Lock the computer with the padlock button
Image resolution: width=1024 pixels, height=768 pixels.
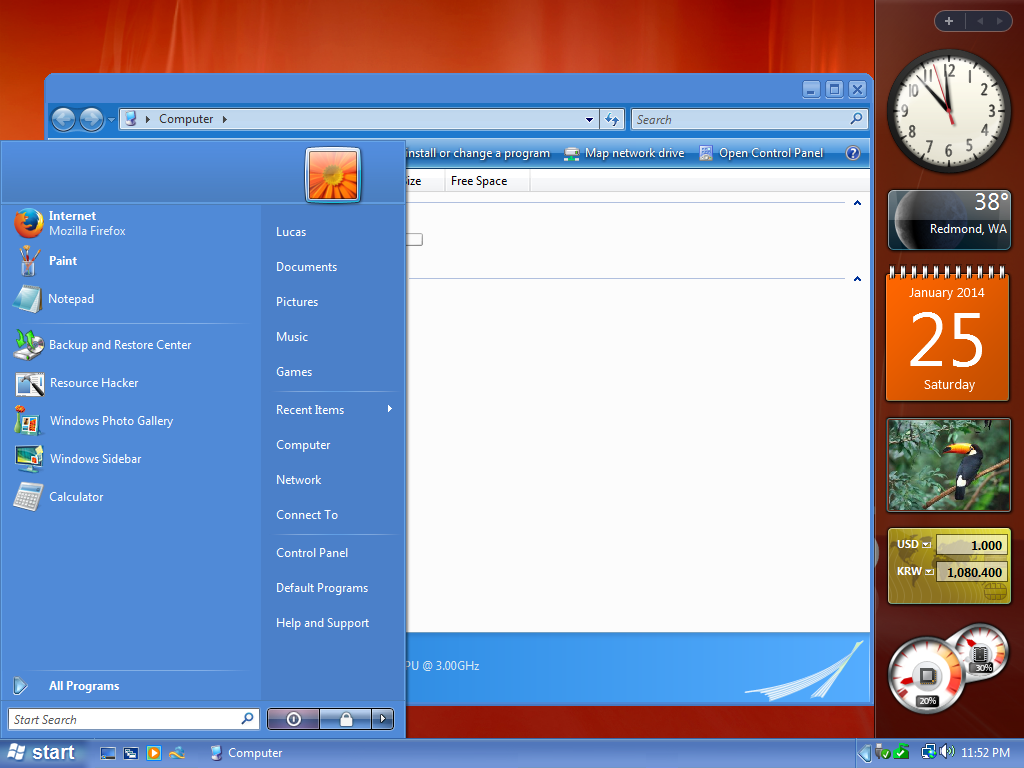point(346,719)
